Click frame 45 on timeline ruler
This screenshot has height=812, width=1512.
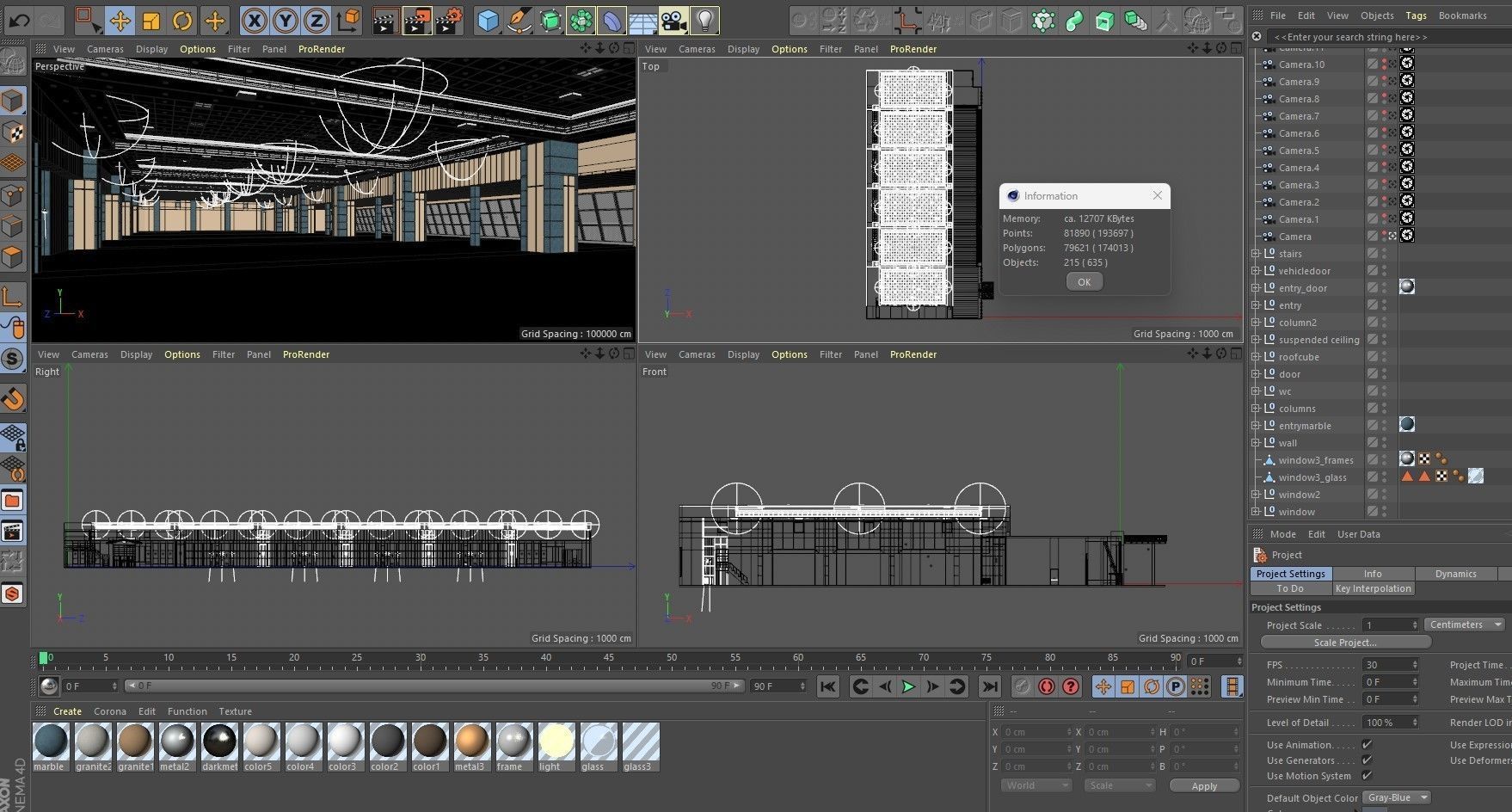pyautogui.click(x=609, y=658)
